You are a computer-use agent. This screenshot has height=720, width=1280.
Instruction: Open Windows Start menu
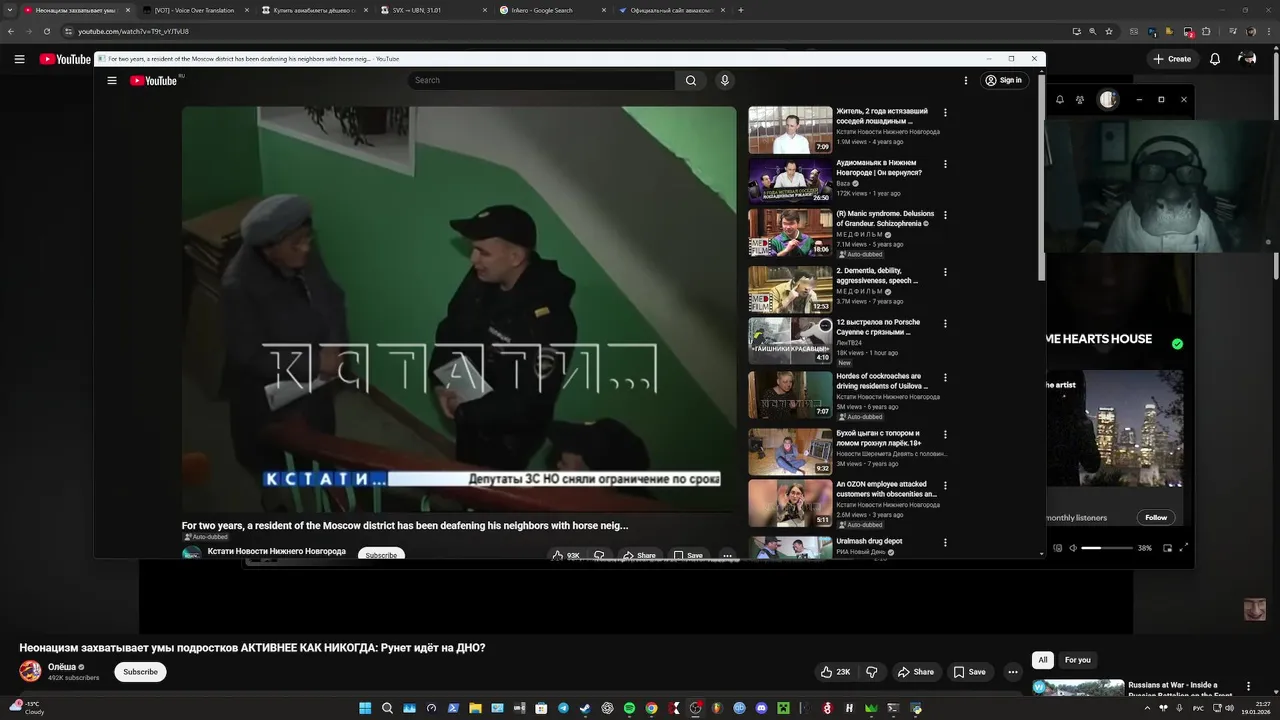pyautogui.click(x=365, y=708)
